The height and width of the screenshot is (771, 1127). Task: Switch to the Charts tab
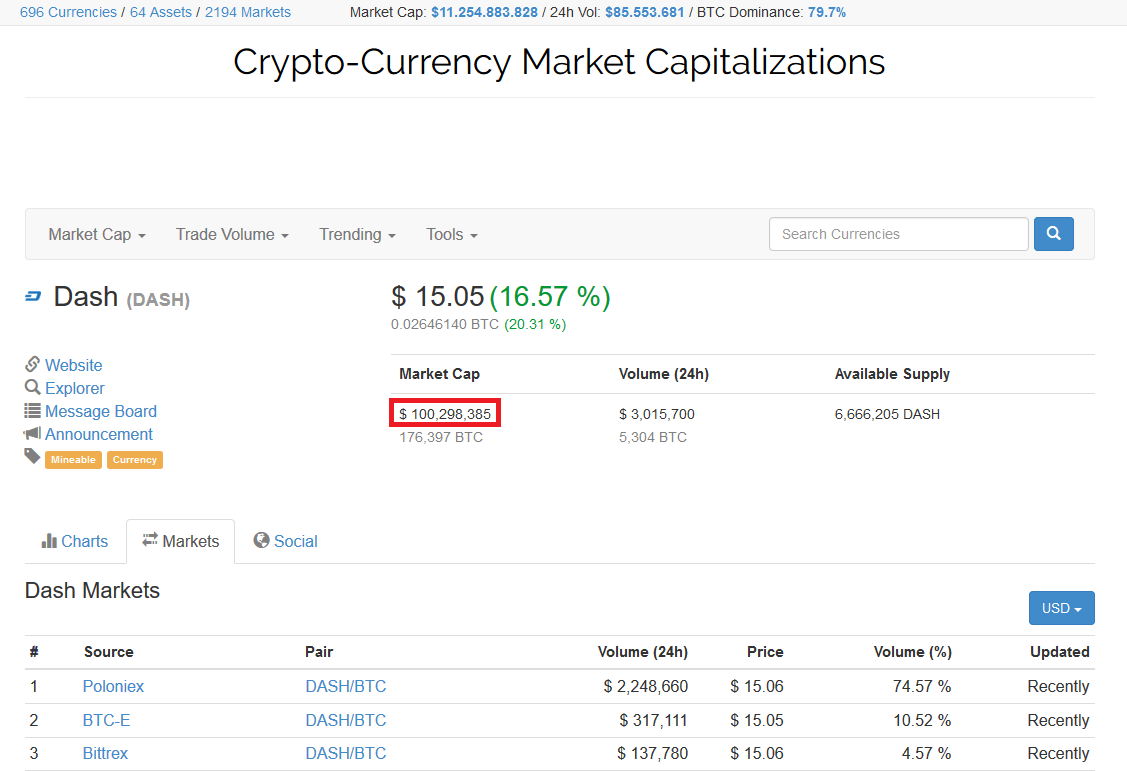(75, 541)
